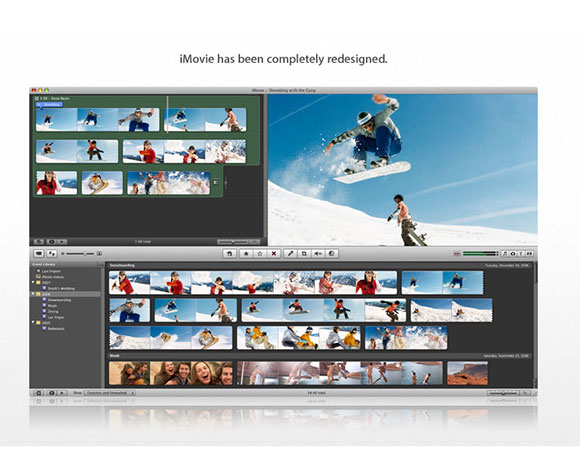Play selected events full screen button
The image size is (580, 470).
pos(52,393)
